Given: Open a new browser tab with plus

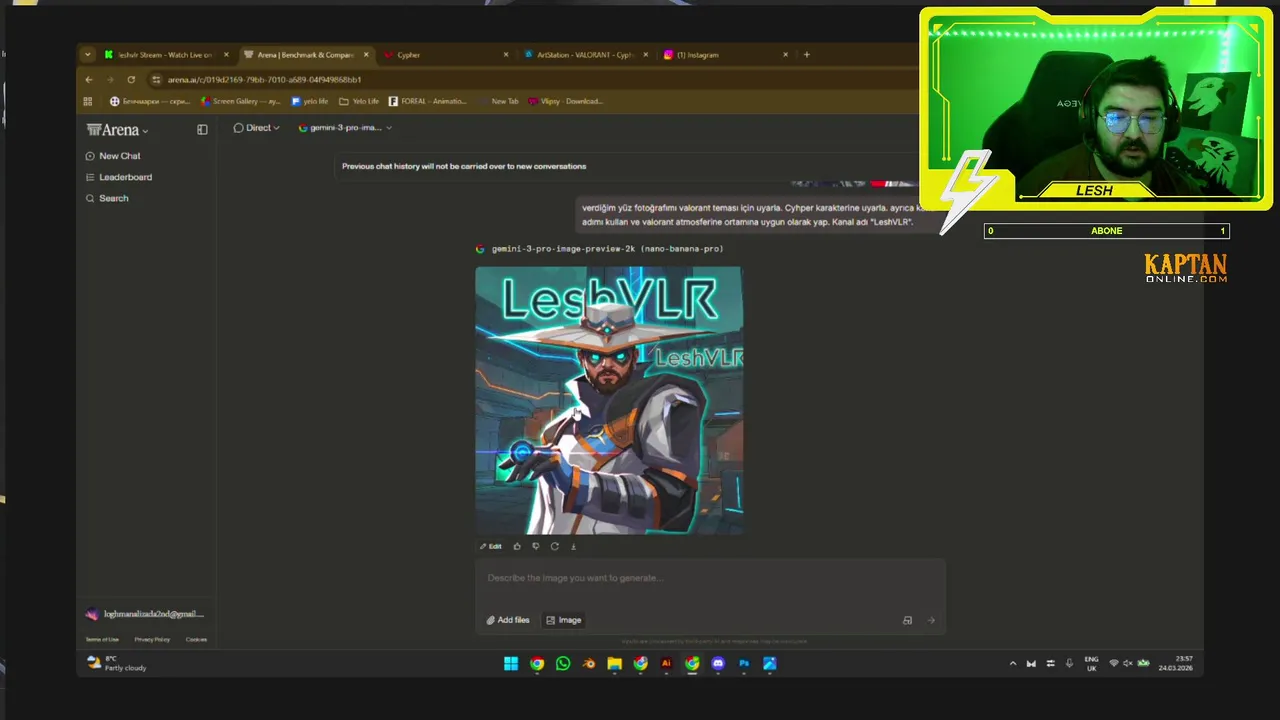Looking at the screenshot, I should [807, 55].
